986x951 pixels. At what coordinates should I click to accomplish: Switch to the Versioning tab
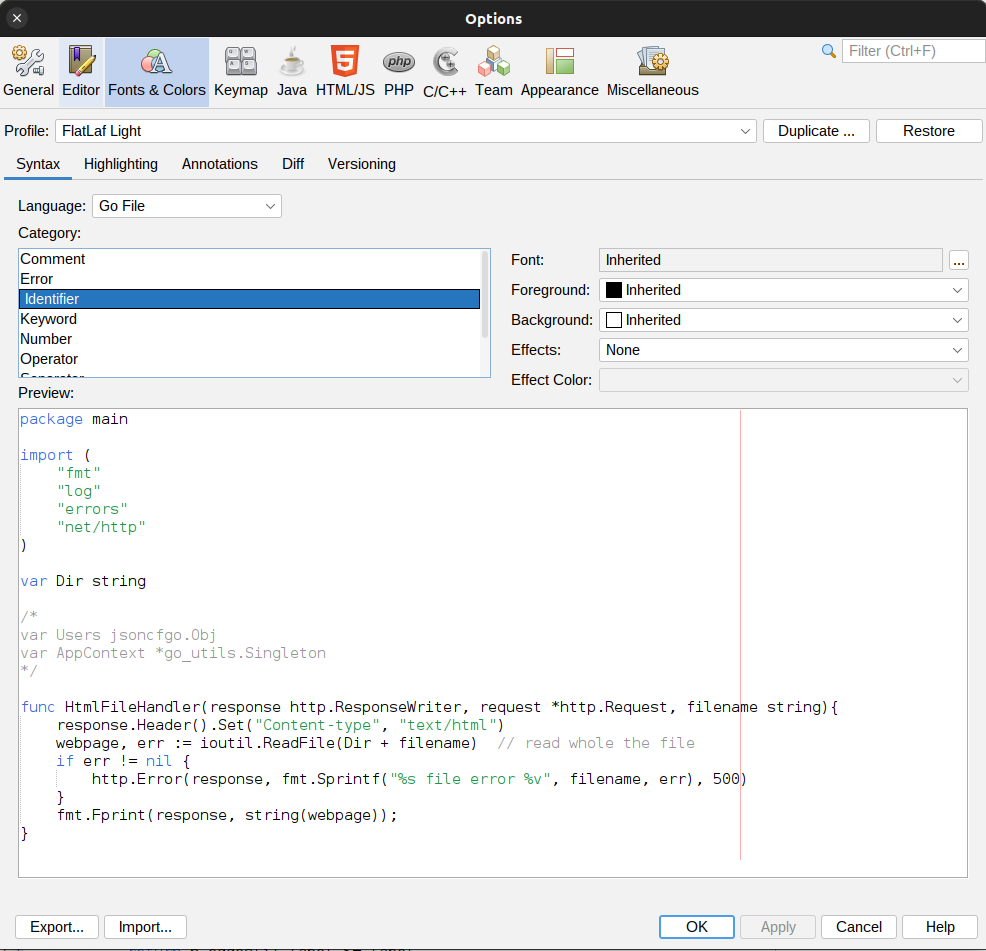[362, 164]
